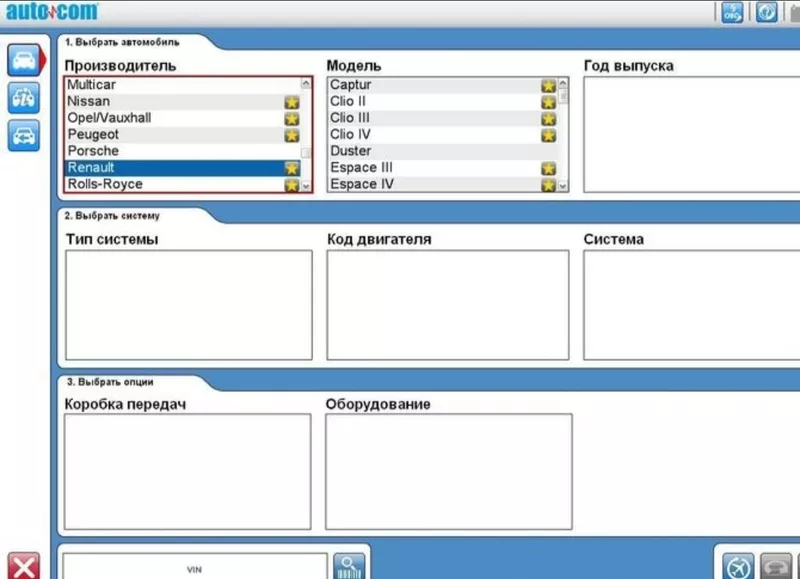Toggle the favorite star for Clio III
This screenshot has width=800, height=579.
tap(548, 118)
